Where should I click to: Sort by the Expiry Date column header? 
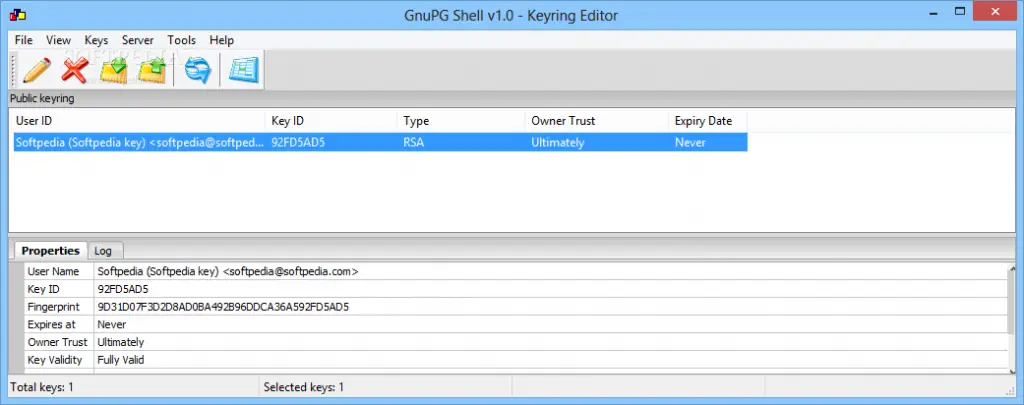point(707,121)
